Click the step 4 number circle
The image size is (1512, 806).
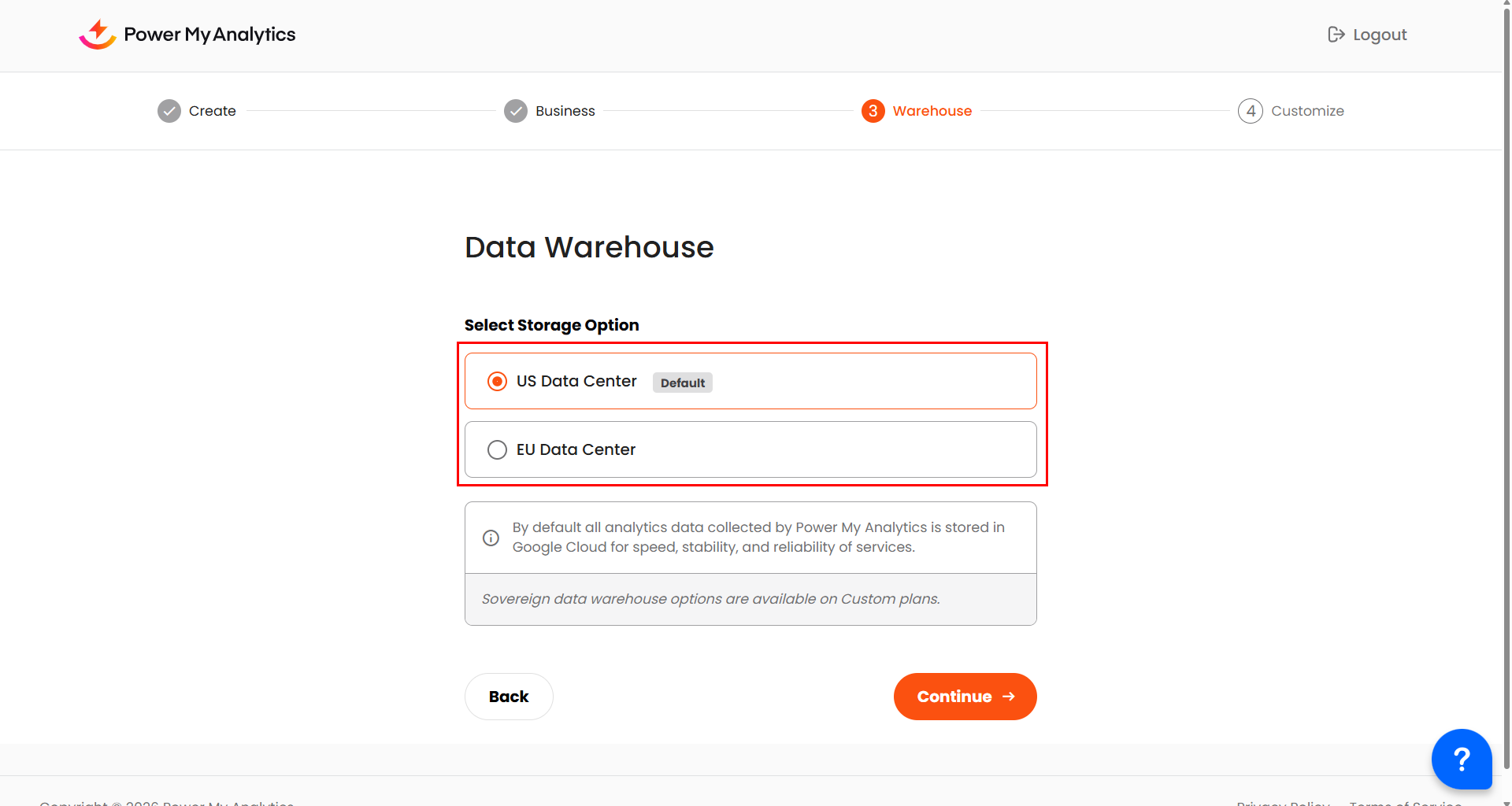pos(1250,111)
